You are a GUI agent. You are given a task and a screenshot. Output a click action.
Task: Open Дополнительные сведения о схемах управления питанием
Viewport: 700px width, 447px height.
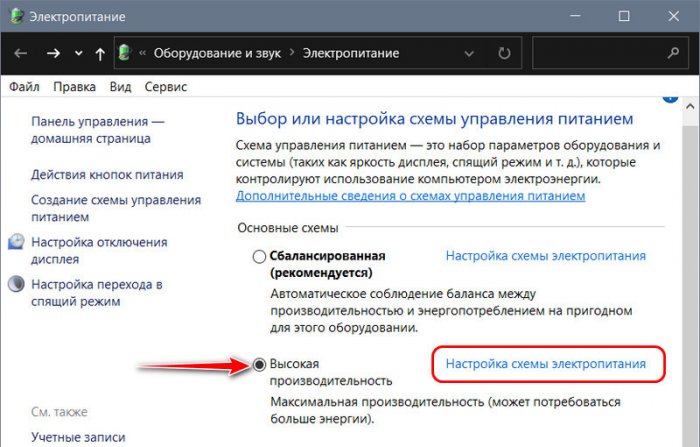pos(410,196)
